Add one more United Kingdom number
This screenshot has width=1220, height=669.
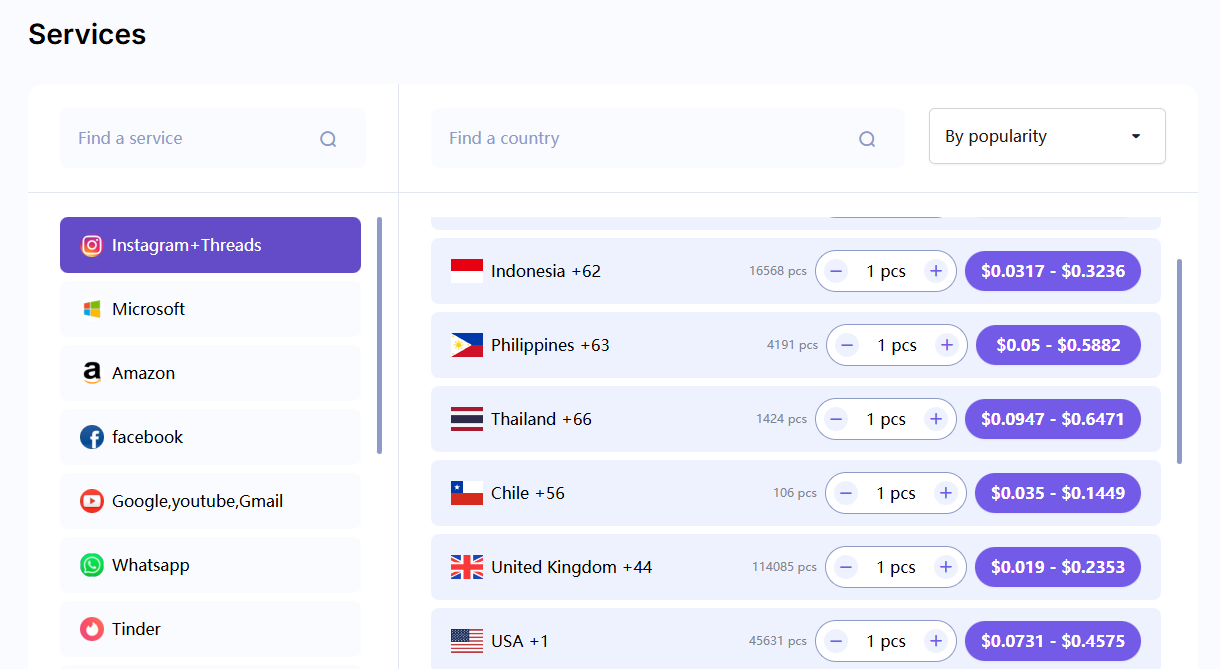tap(945, 567)
